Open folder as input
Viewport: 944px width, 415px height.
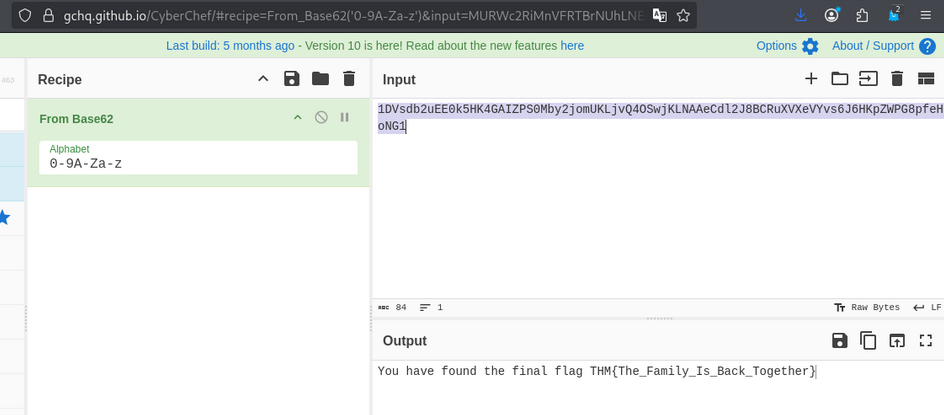(x=839, y=79)
